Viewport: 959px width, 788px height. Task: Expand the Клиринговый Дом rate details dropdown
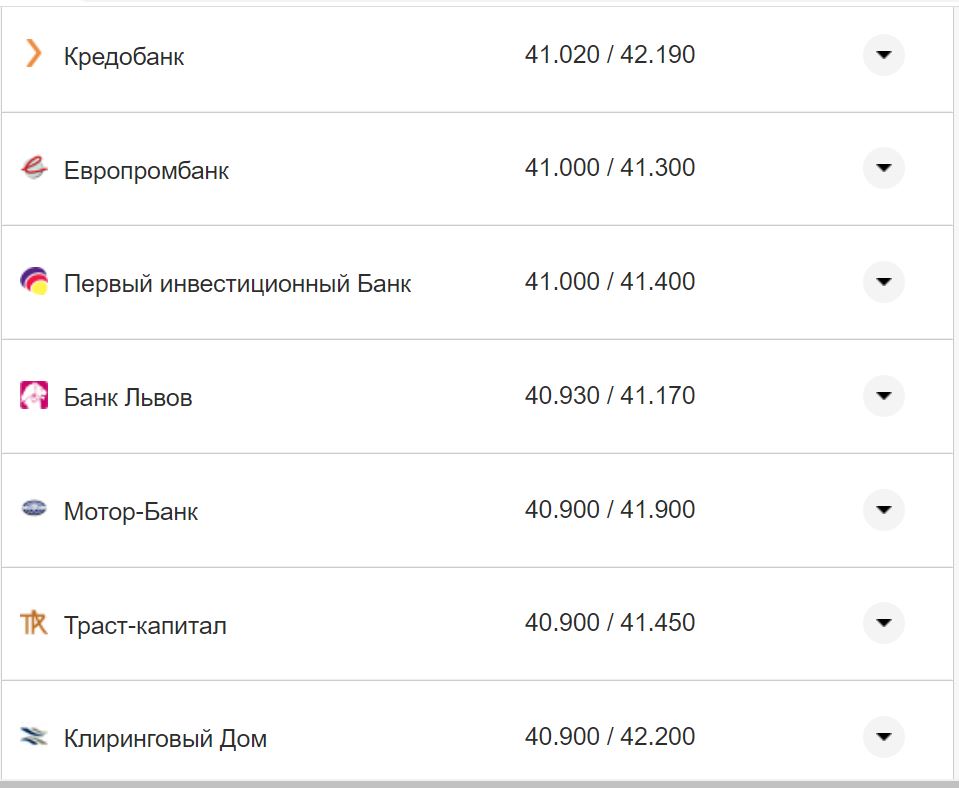point(883,737)
